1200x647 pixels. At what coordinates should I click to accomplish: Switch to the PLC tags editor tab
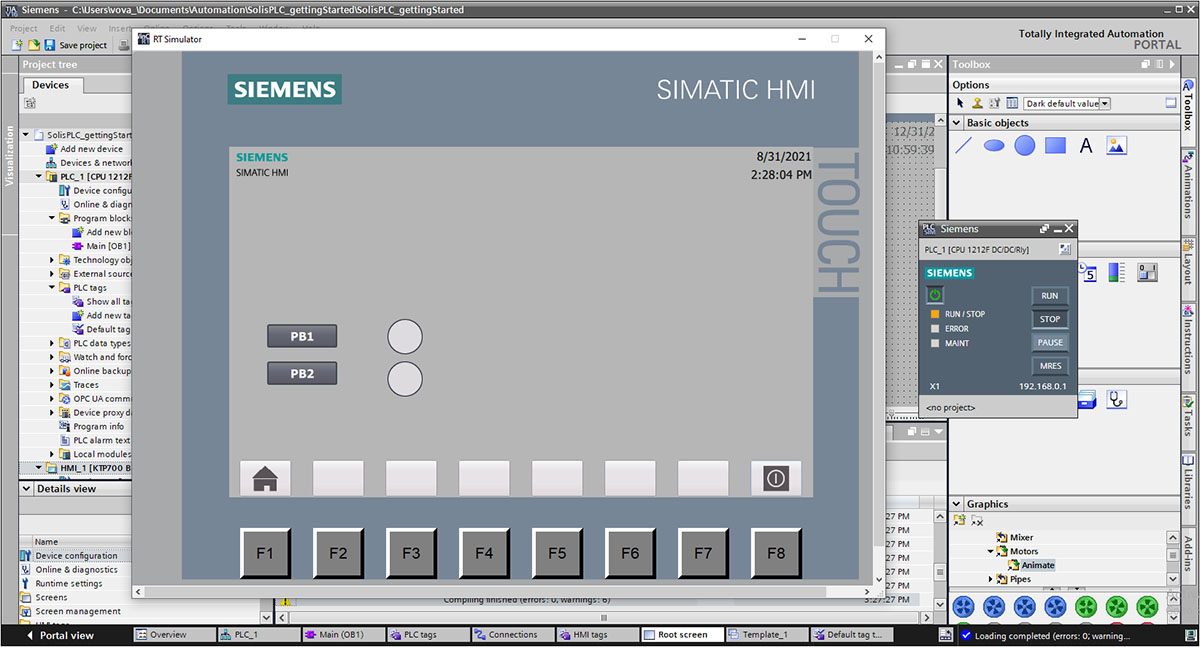point(428,635)
